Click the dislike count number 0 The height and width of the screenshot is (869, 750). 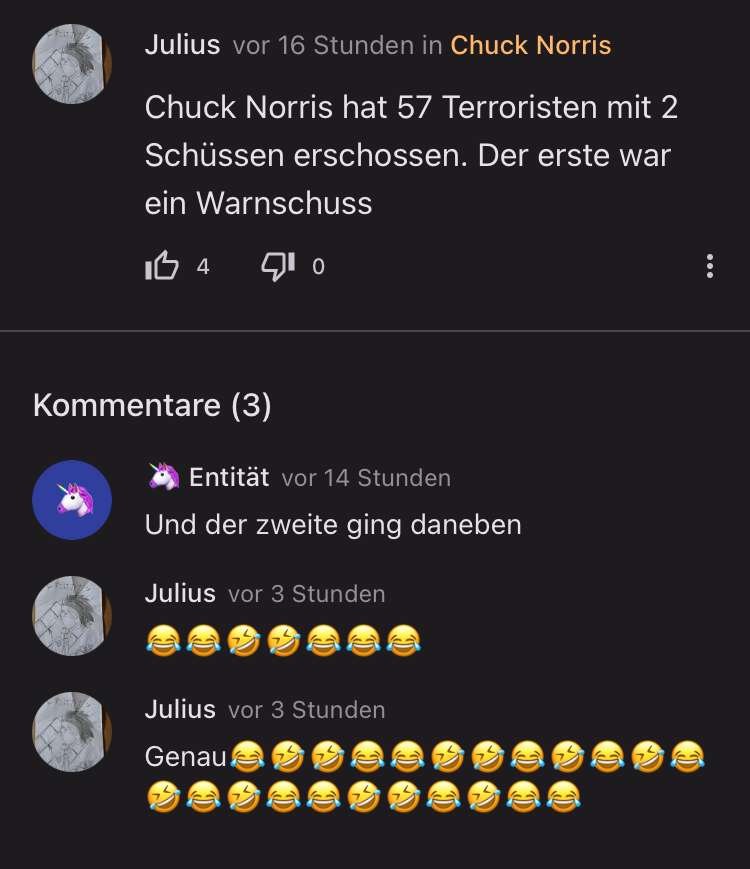[318, 267]
